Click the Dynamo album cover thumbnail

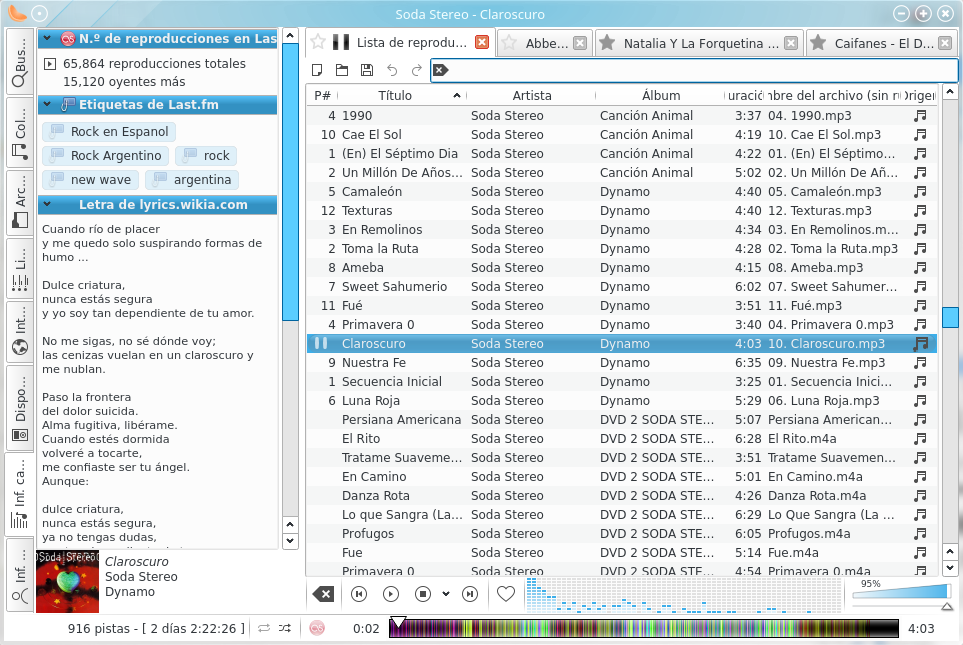click(x=68, y=581)
